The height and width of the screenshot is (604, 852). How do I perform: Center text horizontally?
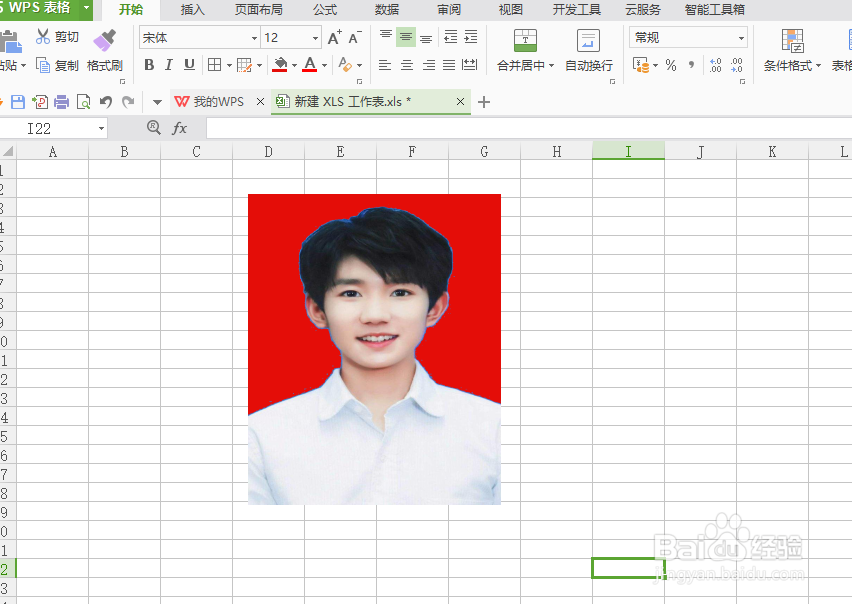[x=406, y=65]
